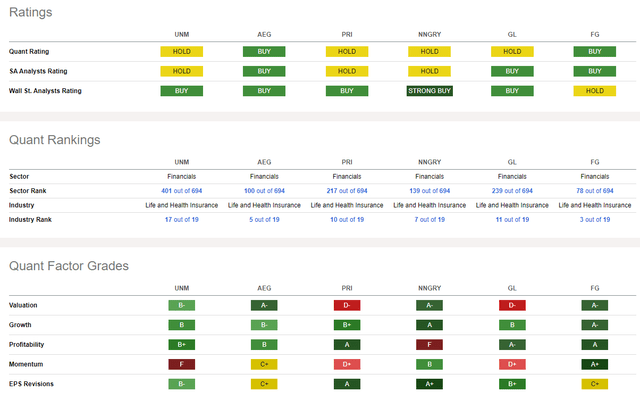Screen dimensions: 640x400
Task: Open NNGRY sector rank 139 out of 694
Action: (429, 191)
